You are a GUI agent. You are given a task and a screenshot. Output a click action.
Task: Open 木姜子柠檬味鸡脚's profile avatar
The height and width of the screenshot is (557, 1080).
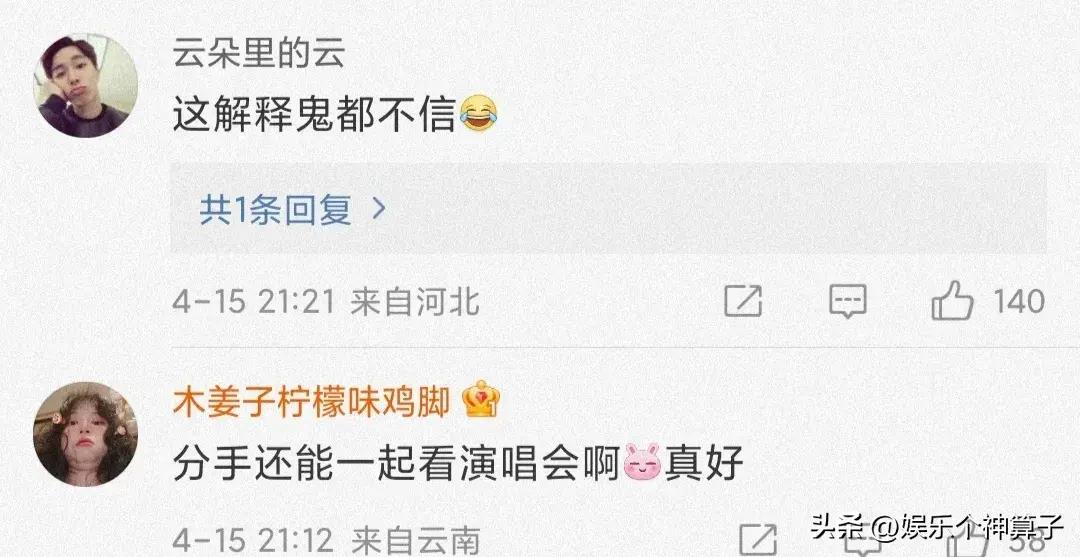point(85,434)
